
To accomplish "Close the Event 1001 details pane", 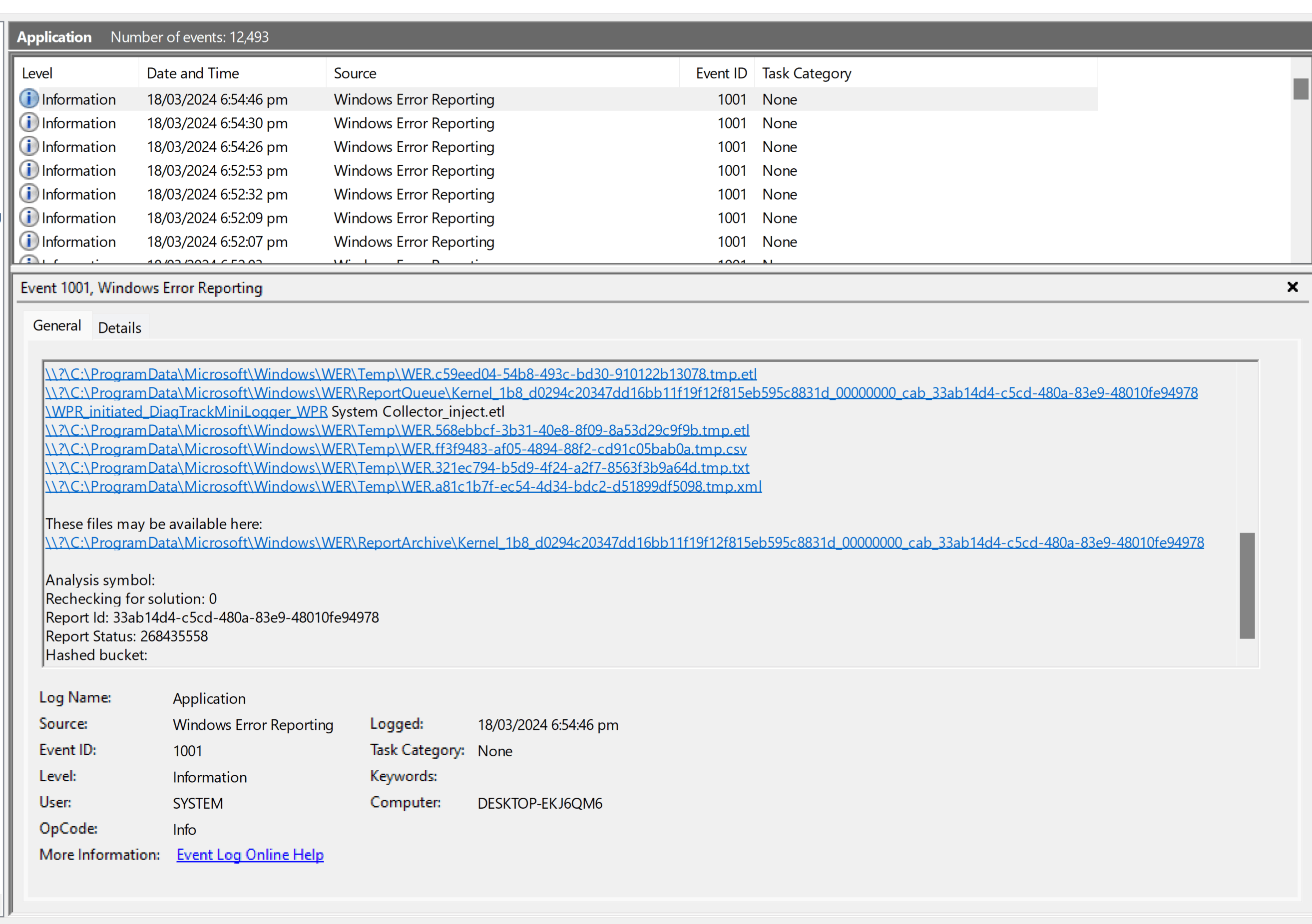I will pyautogui.click(x=1293, y=287).
